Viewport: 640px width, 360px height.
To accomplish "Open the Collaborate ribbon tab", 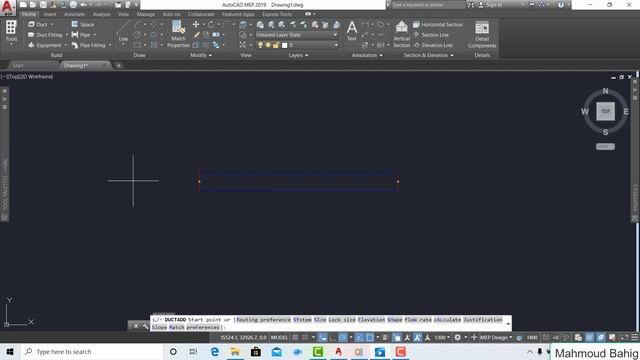I will coord(201,14).
